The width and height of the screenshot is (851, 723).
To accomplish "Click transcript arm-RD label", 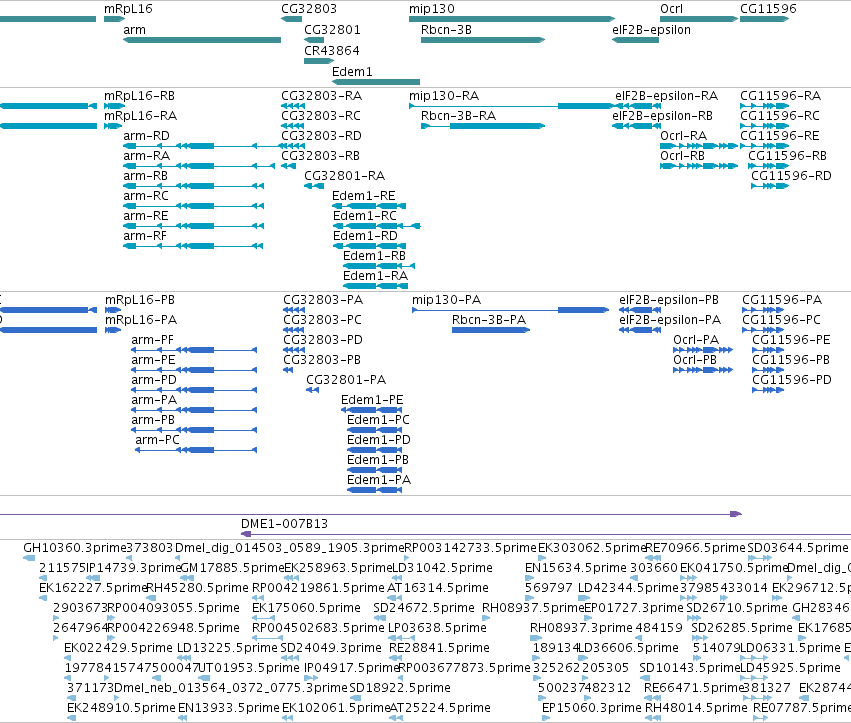I will click(x=147, y=136).
